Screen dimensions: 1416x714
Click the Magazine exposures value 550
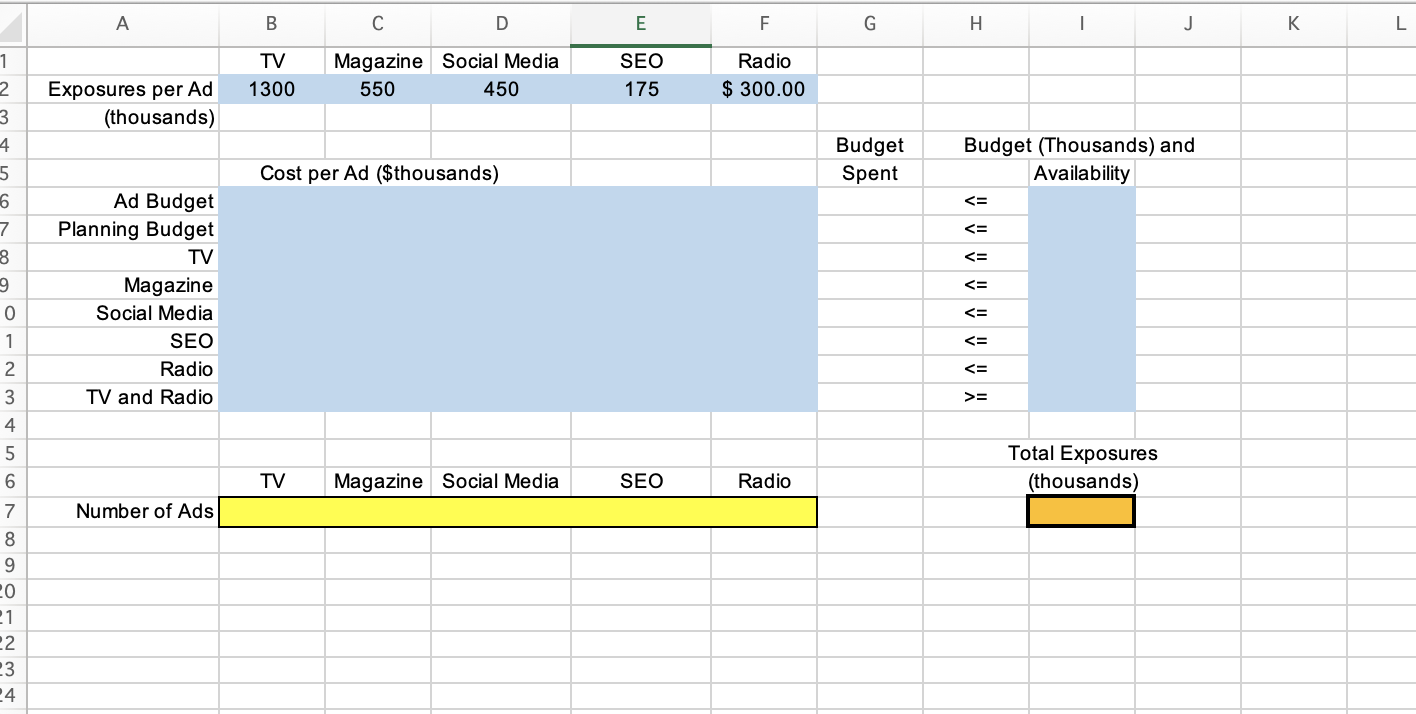point(378,89)
